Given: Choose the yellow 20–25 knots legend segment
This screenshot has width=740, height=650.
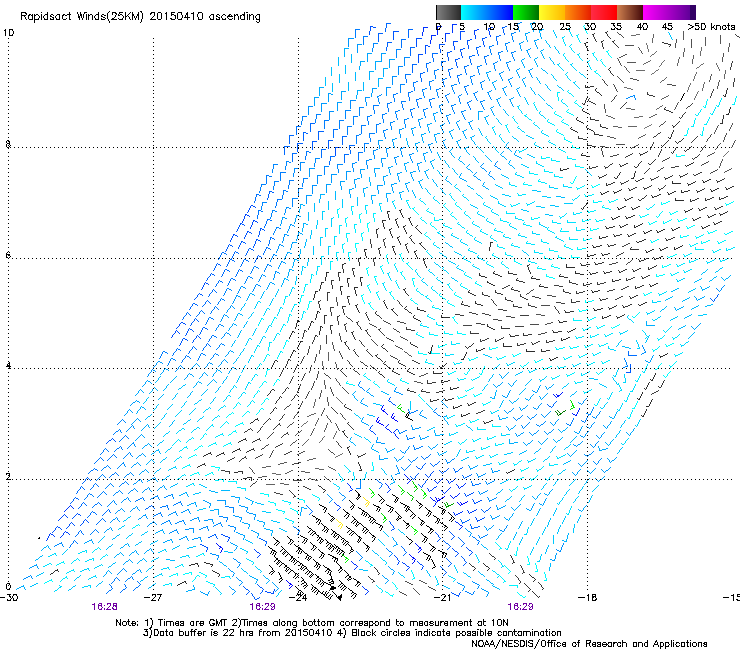Looking at the screenshot, I should point(552,12).
